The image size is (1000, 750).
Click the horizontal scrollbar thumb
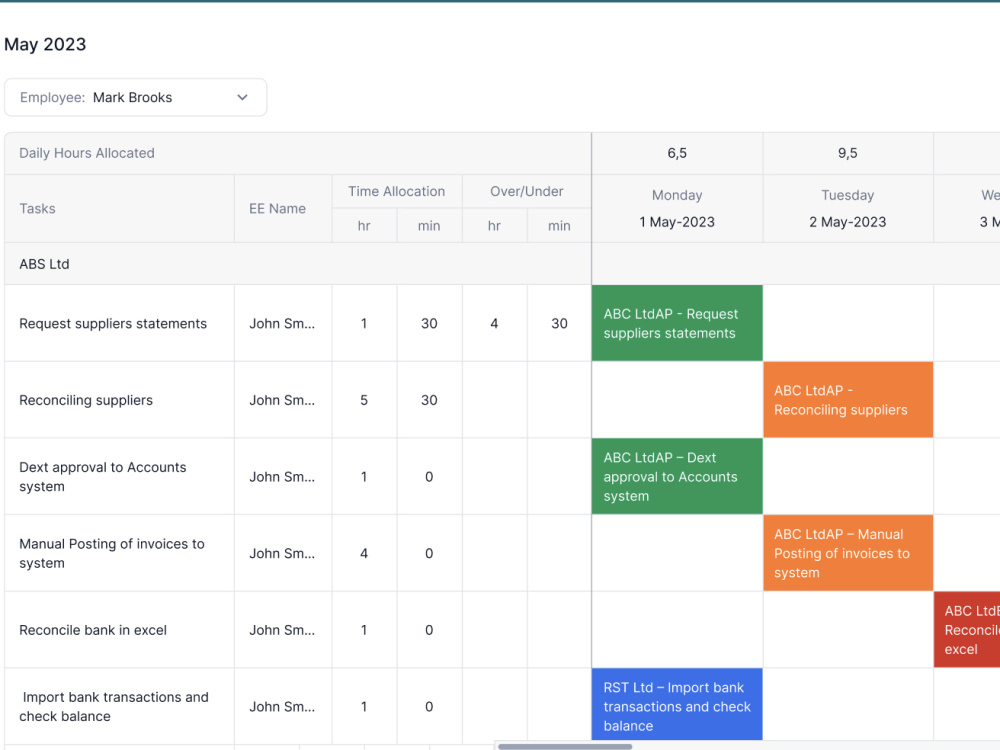tap(565, 746)
